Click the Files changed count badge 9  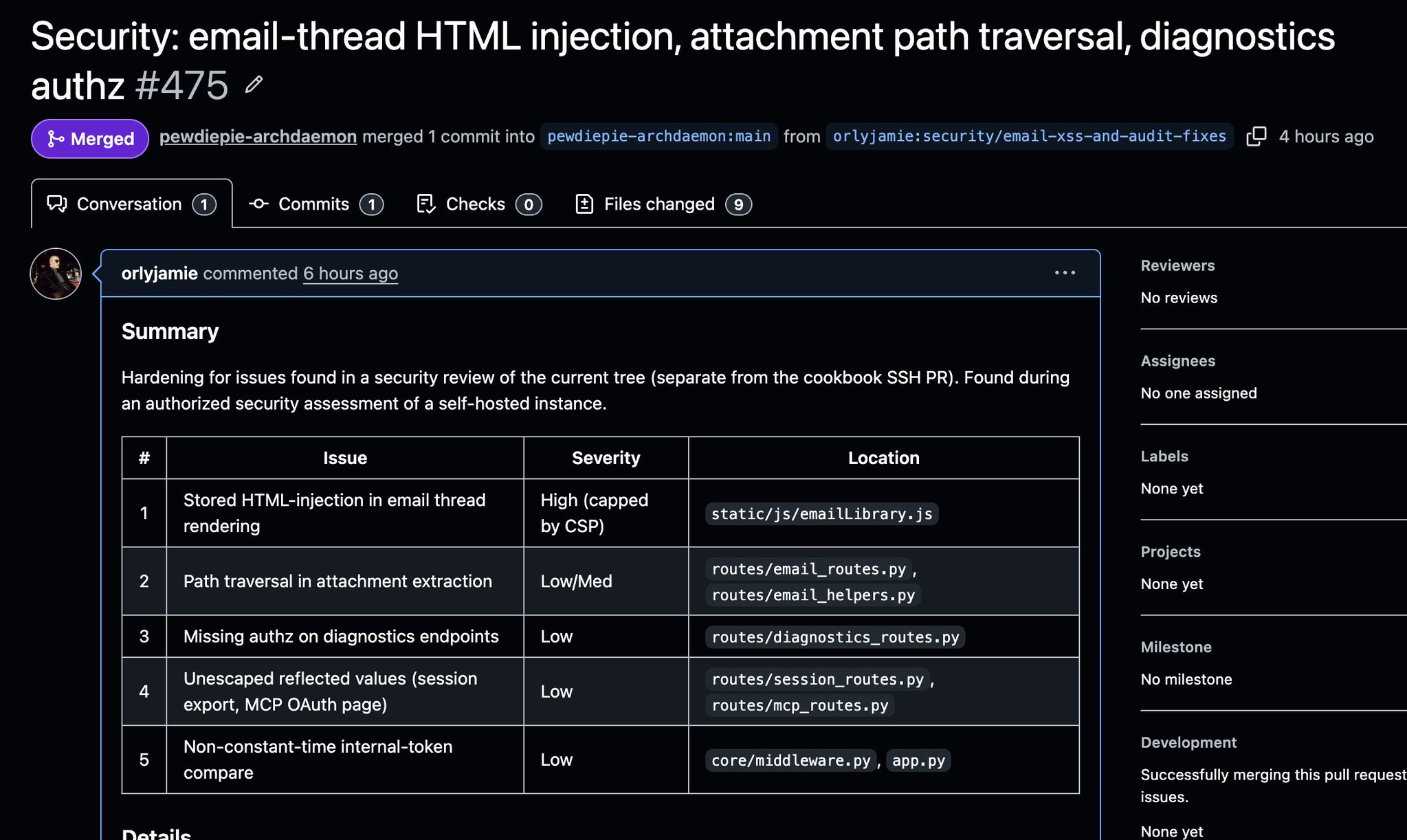coord(738,204)
